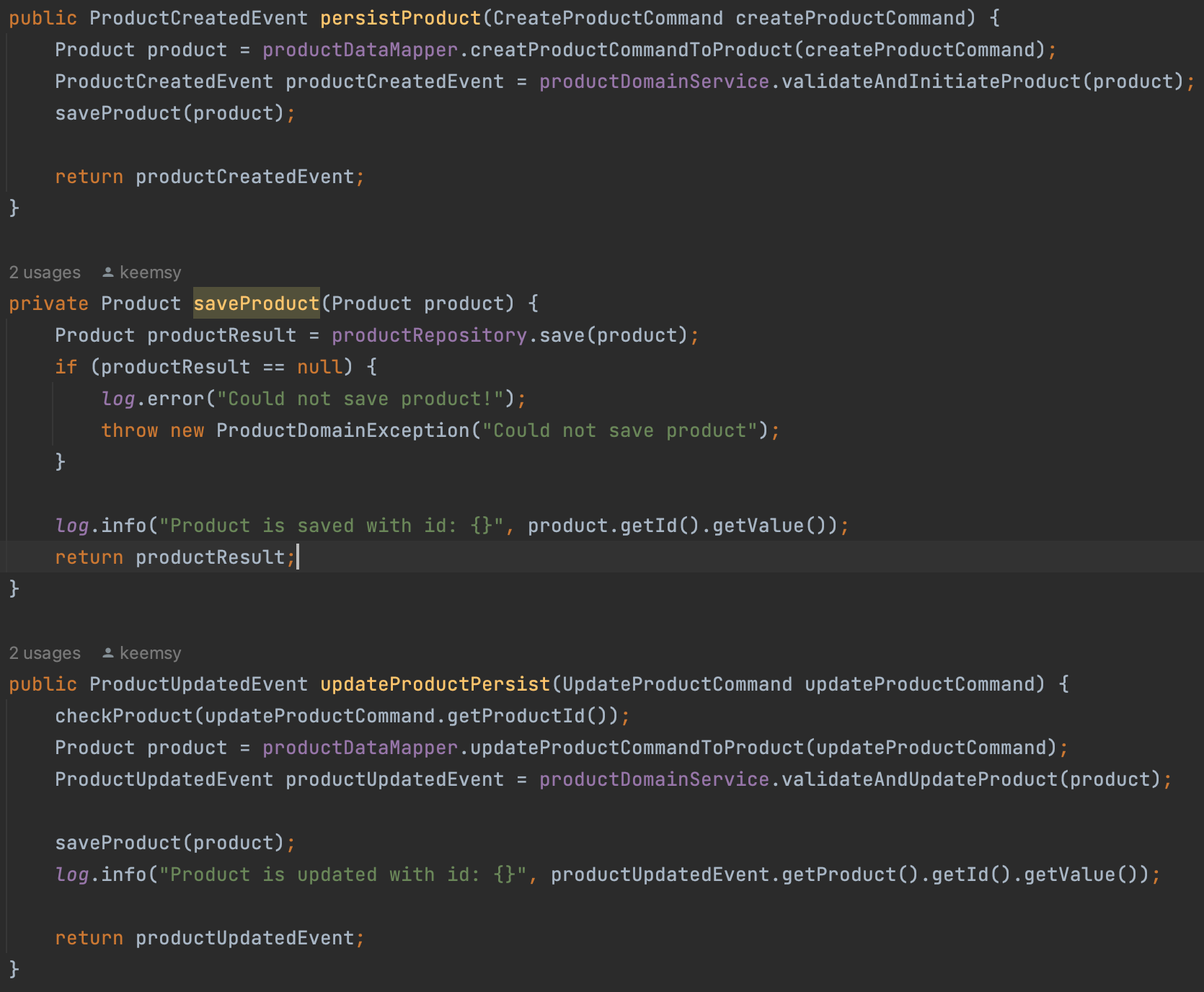Click the highlighted saveProduct method name
The image size is (1204, 992).
[257, 304]
